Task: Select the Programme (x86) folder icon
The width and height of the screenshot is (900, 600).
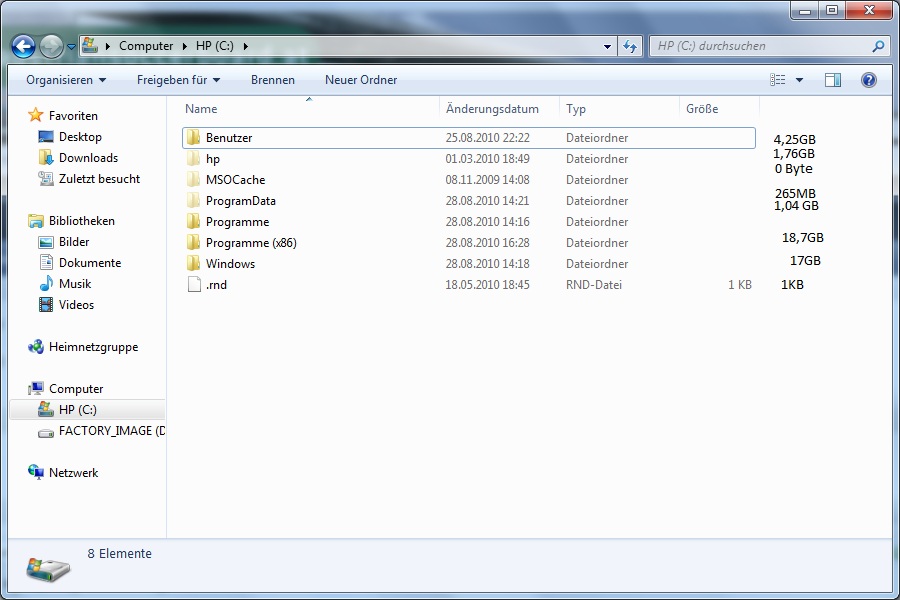Action: [x=194, y=242]
